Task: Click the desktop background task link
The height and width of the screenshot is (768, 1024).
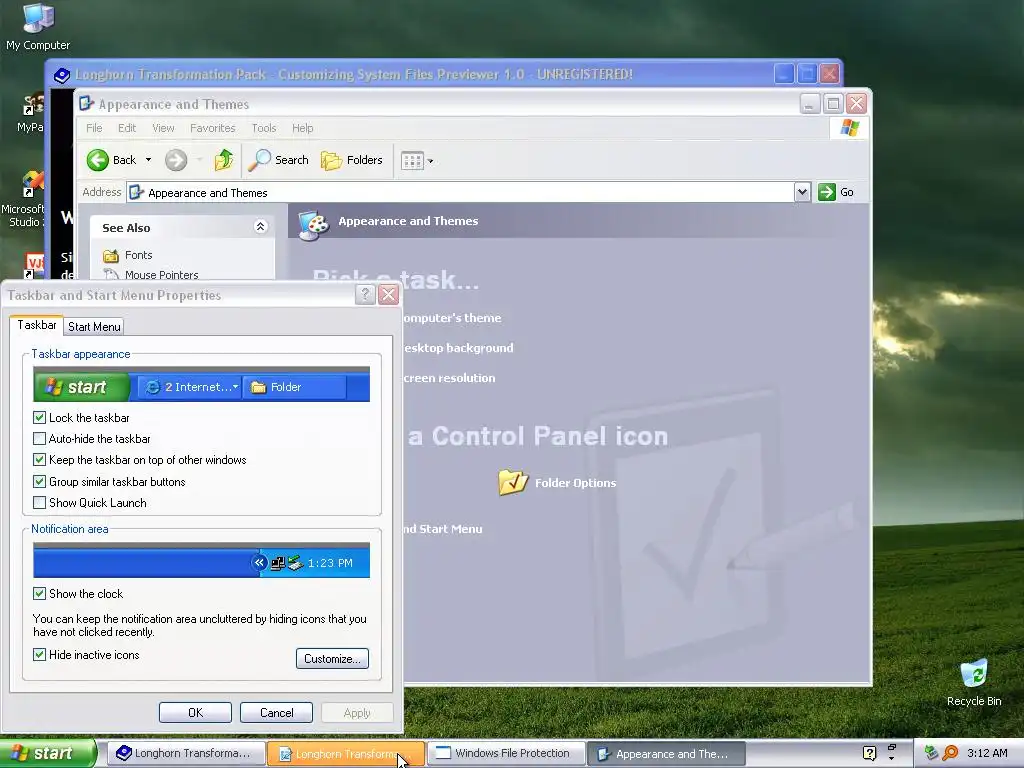Action: pos(458,348)
